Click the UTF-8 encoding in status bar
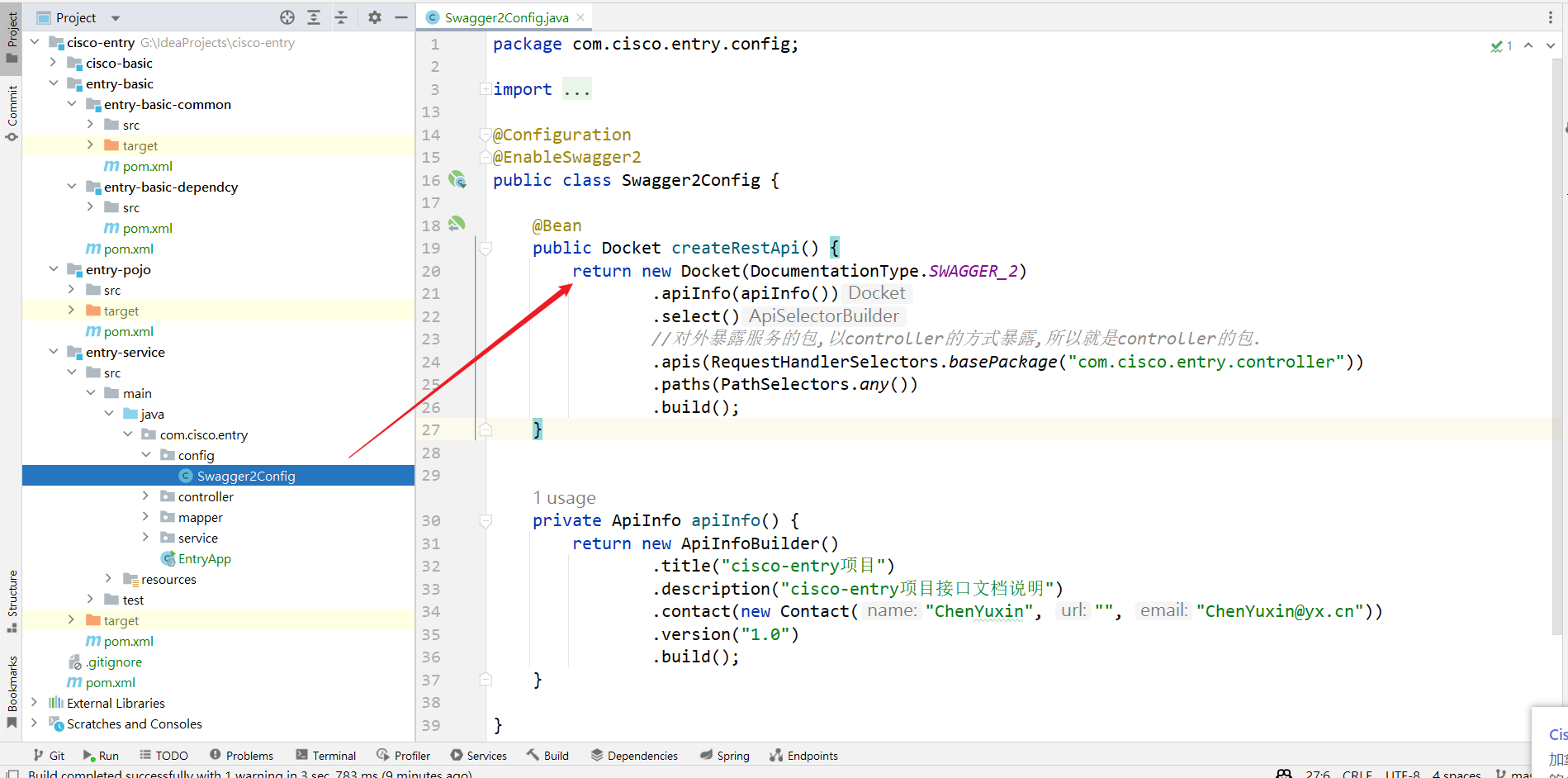The width and height of the screenshot is (1568, 778). [1402, 774]
